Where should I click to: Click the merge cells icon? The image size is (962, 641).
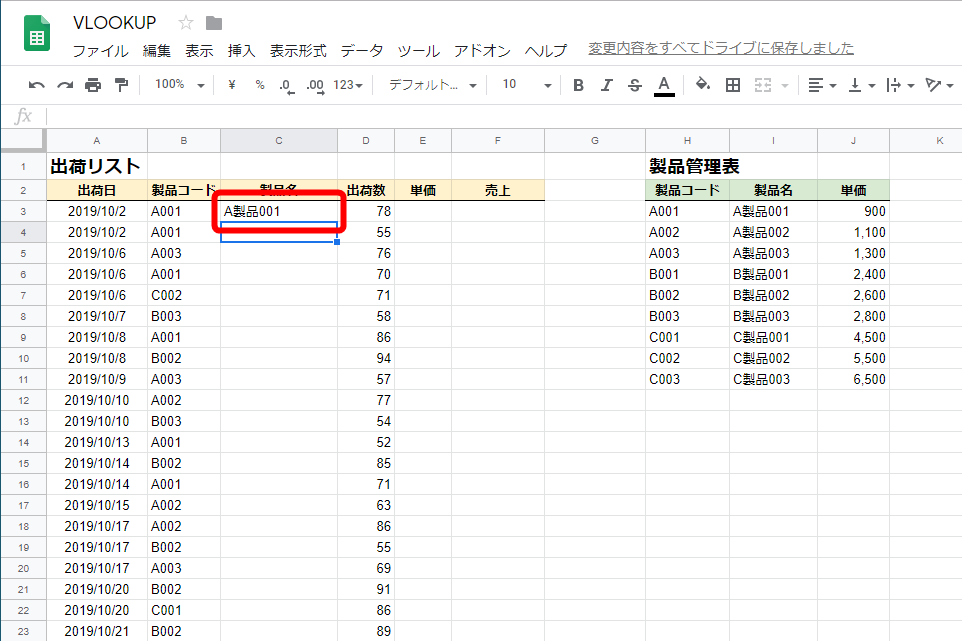click(x=763, y=85)
